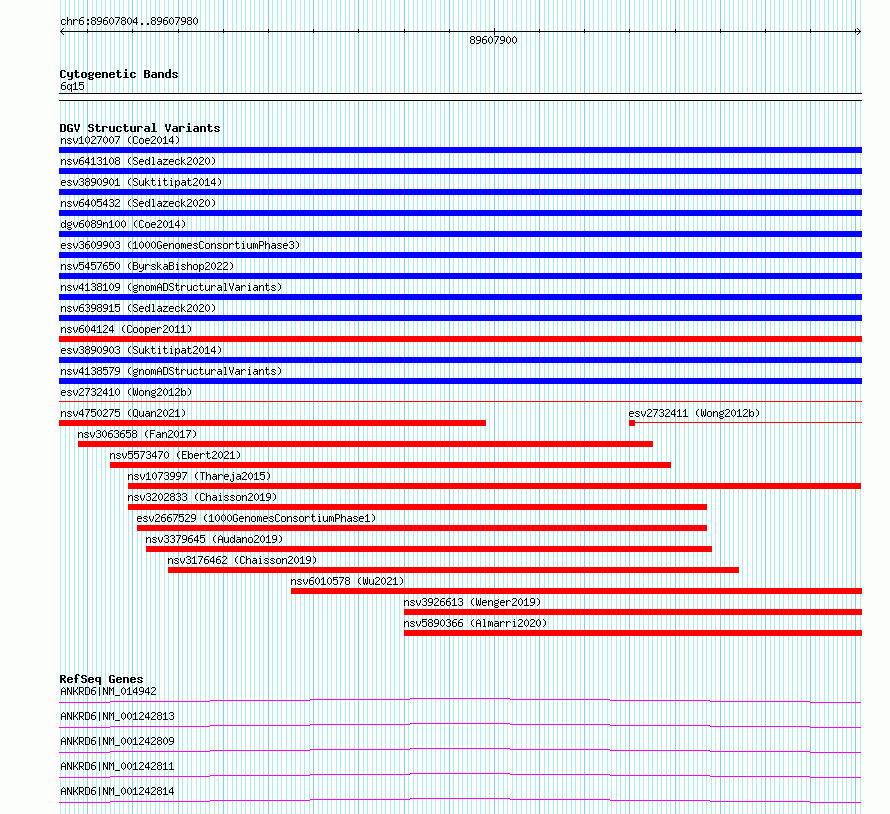Click esv3890903 (Suktitipat2014) label
Viewport: 890px width, 814px height.
(x=141, y=350)
